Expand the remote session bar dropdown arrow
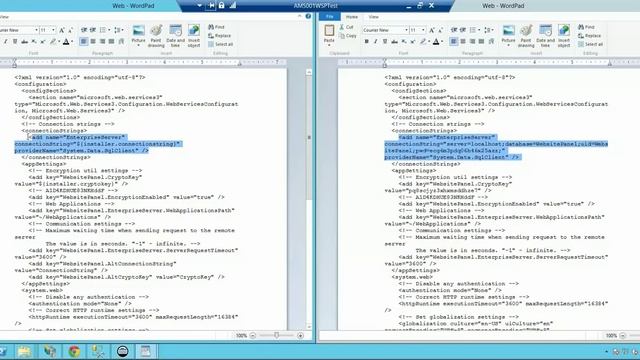 pos(200,5)
